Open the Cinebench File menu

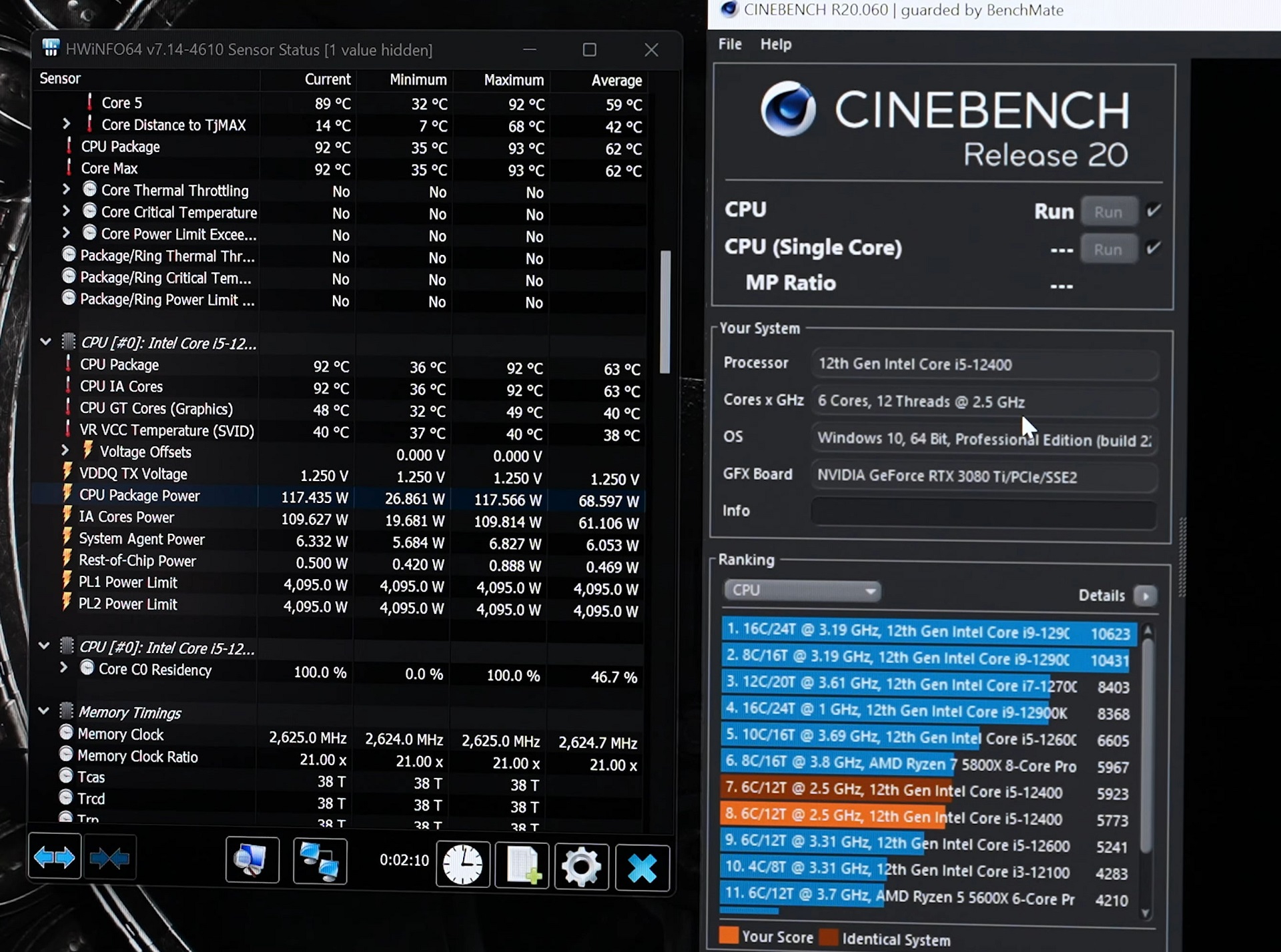pyautogui.click(x=729, y=44)
